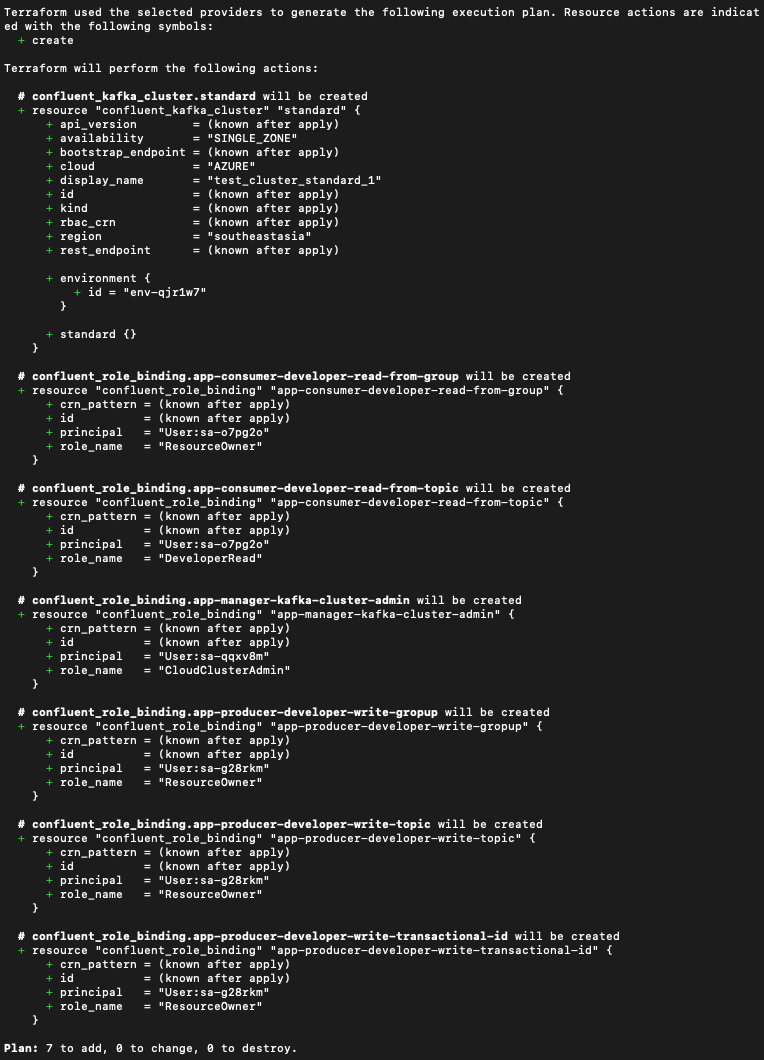This screenshot has height=1060, width=764.
Task: Click the standard {} block line
Action: coord(91,334)
